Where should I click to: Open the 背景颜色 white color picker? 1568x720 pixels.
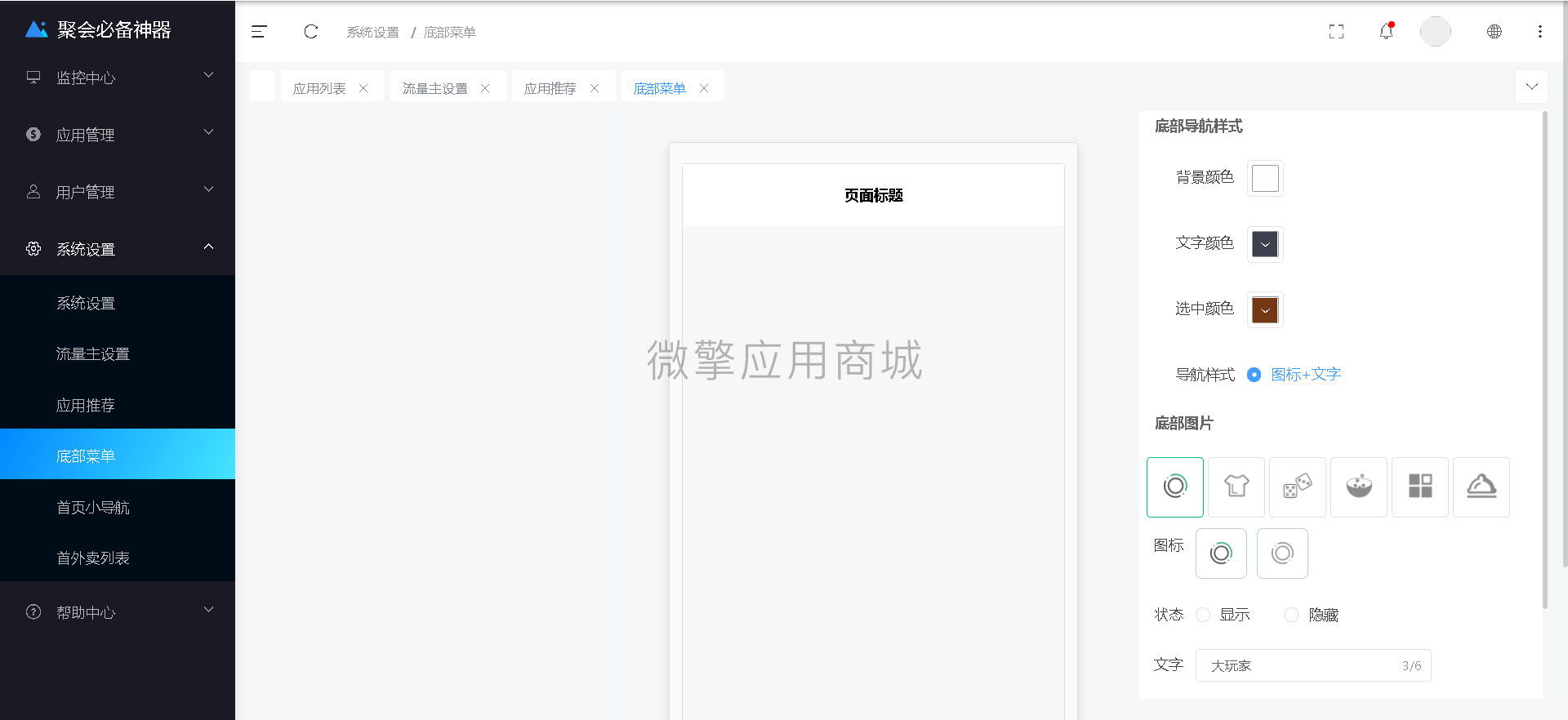coord(1265,178)
